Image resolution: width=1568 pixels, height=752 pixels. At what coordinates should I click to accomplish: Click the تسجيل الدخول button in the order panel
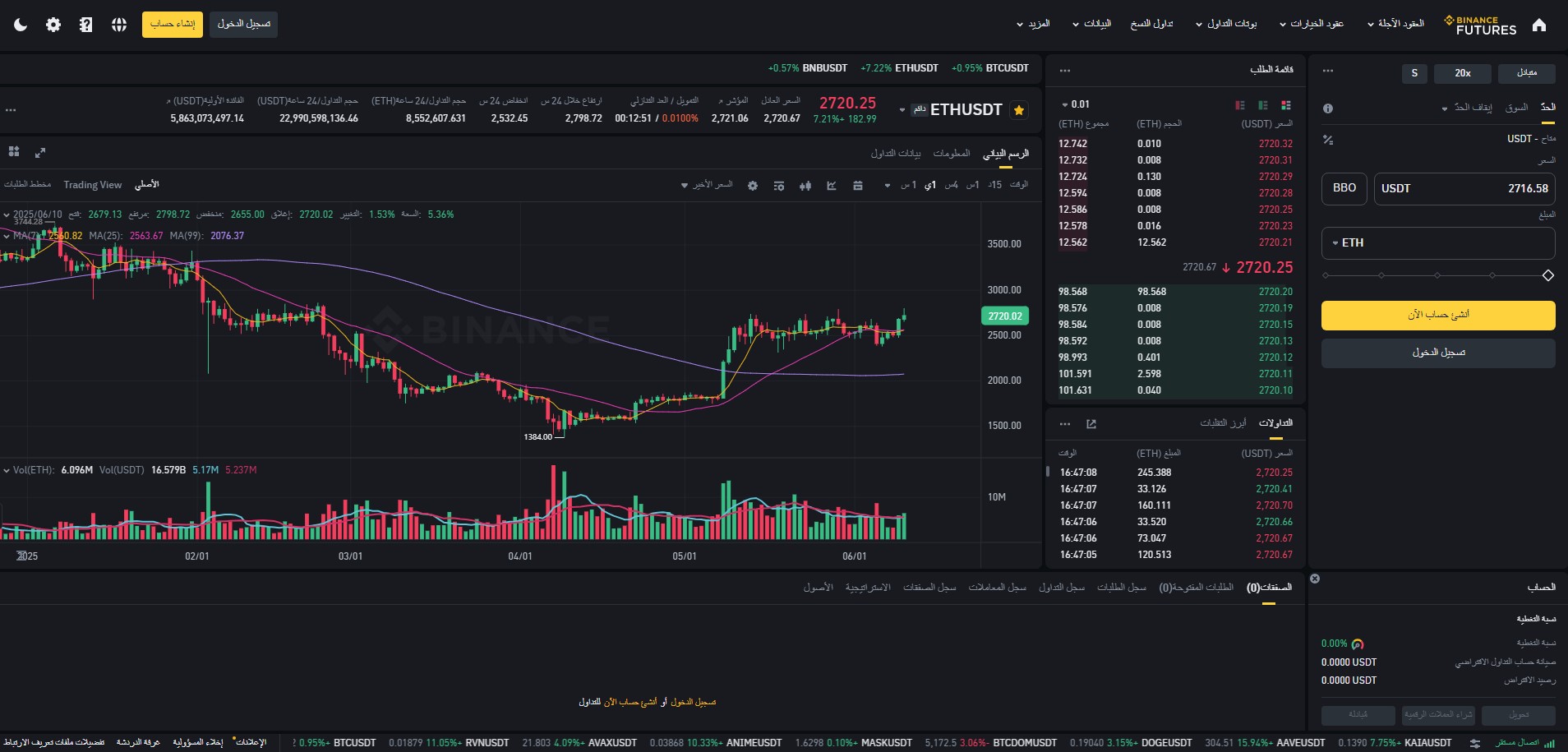coord(1437,353)
